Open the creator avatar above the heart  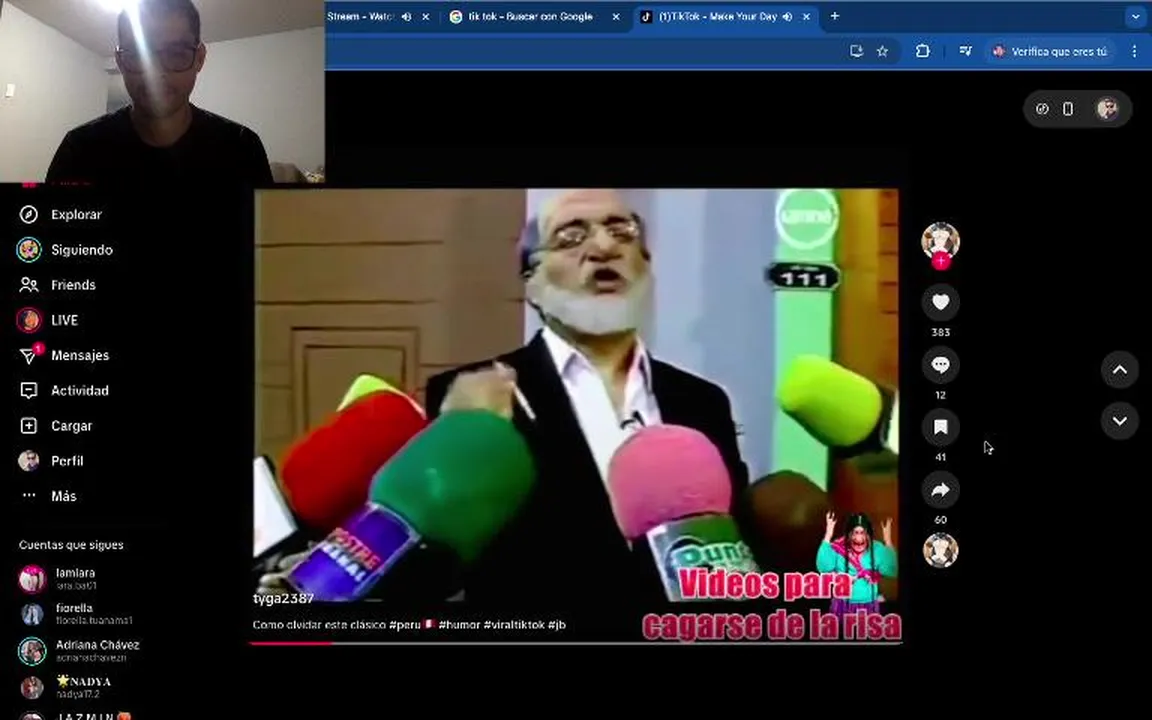(x=940, y=240)
